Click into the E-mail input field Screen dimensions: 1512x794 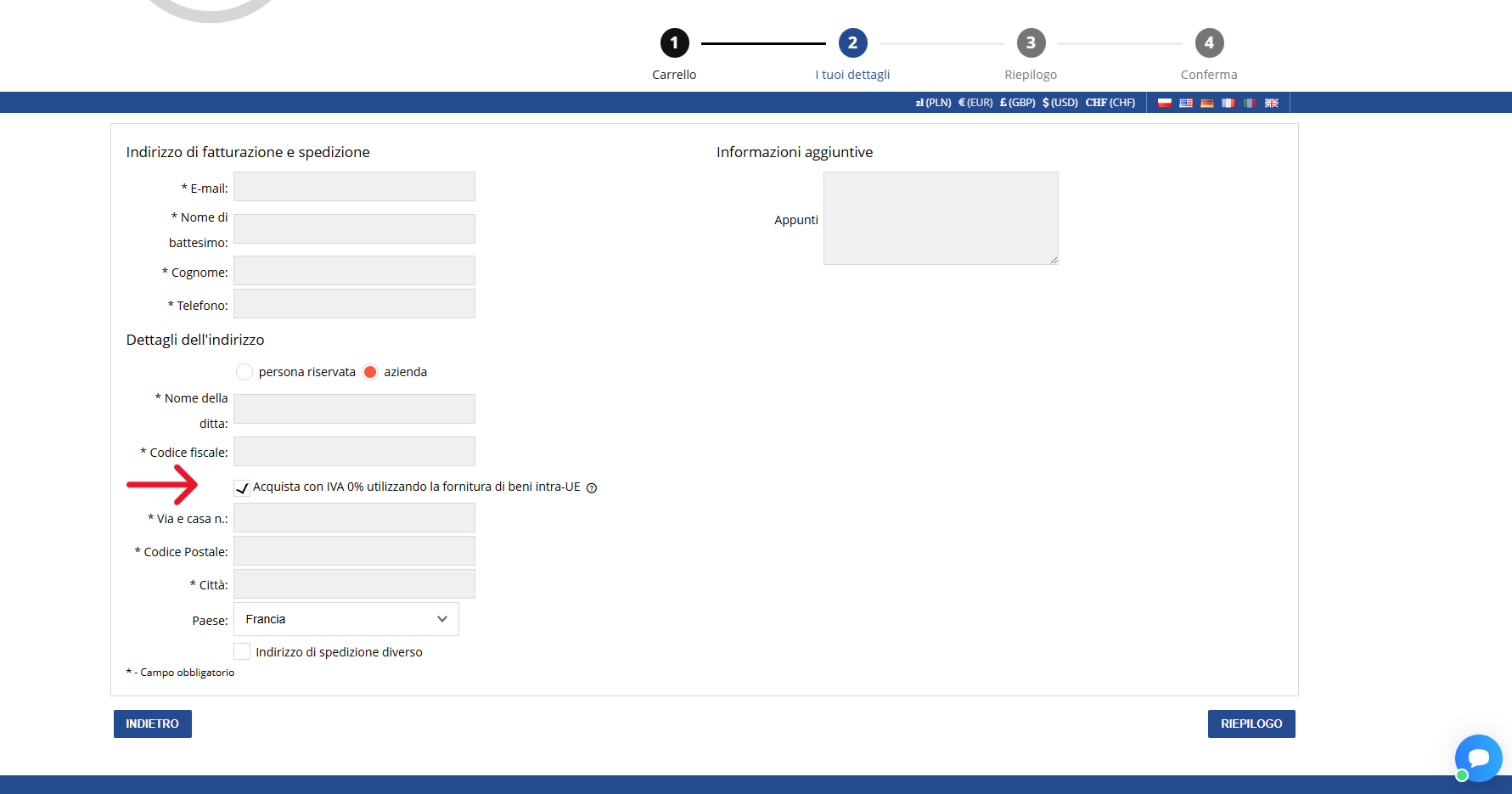point(354,187)
